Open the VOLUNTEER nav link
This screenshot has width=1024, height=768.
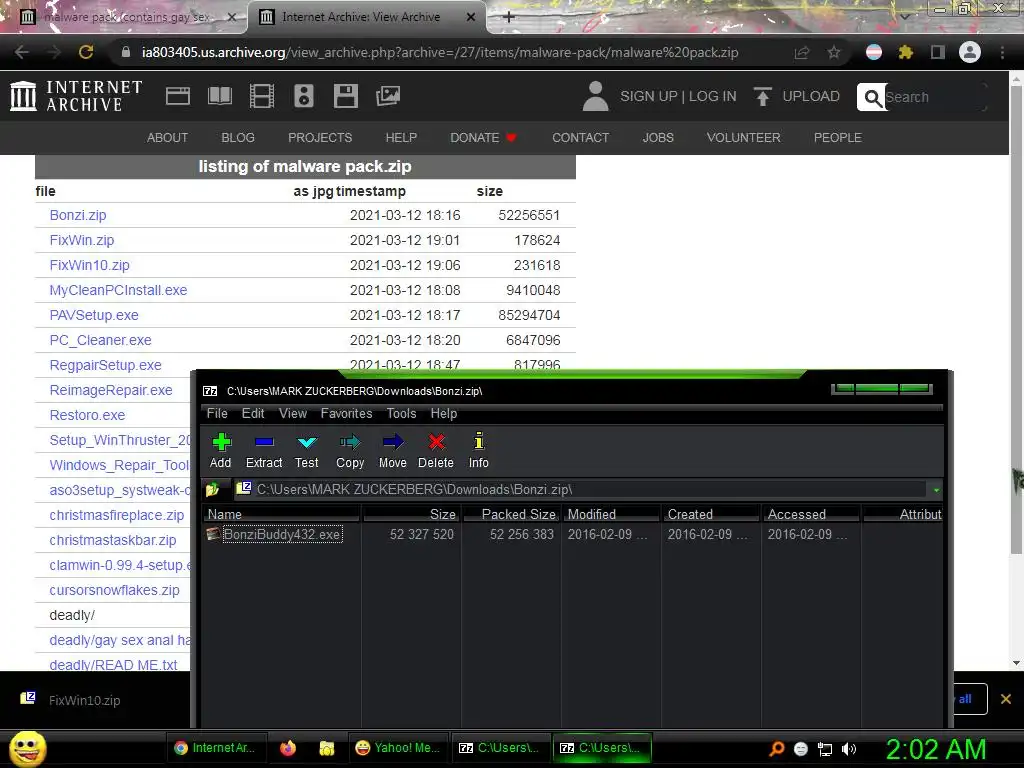[x=743, y=138]
